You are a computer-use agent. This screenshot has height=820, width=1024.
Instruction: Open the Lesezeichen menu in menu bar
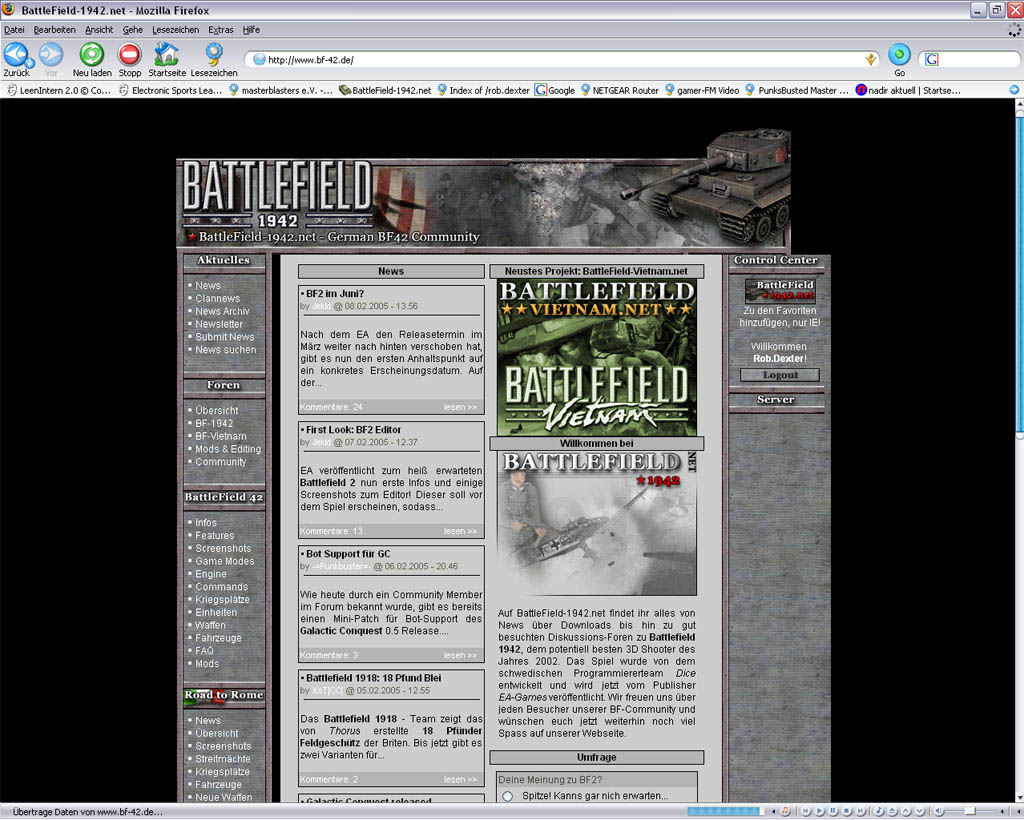click(176, 30)
